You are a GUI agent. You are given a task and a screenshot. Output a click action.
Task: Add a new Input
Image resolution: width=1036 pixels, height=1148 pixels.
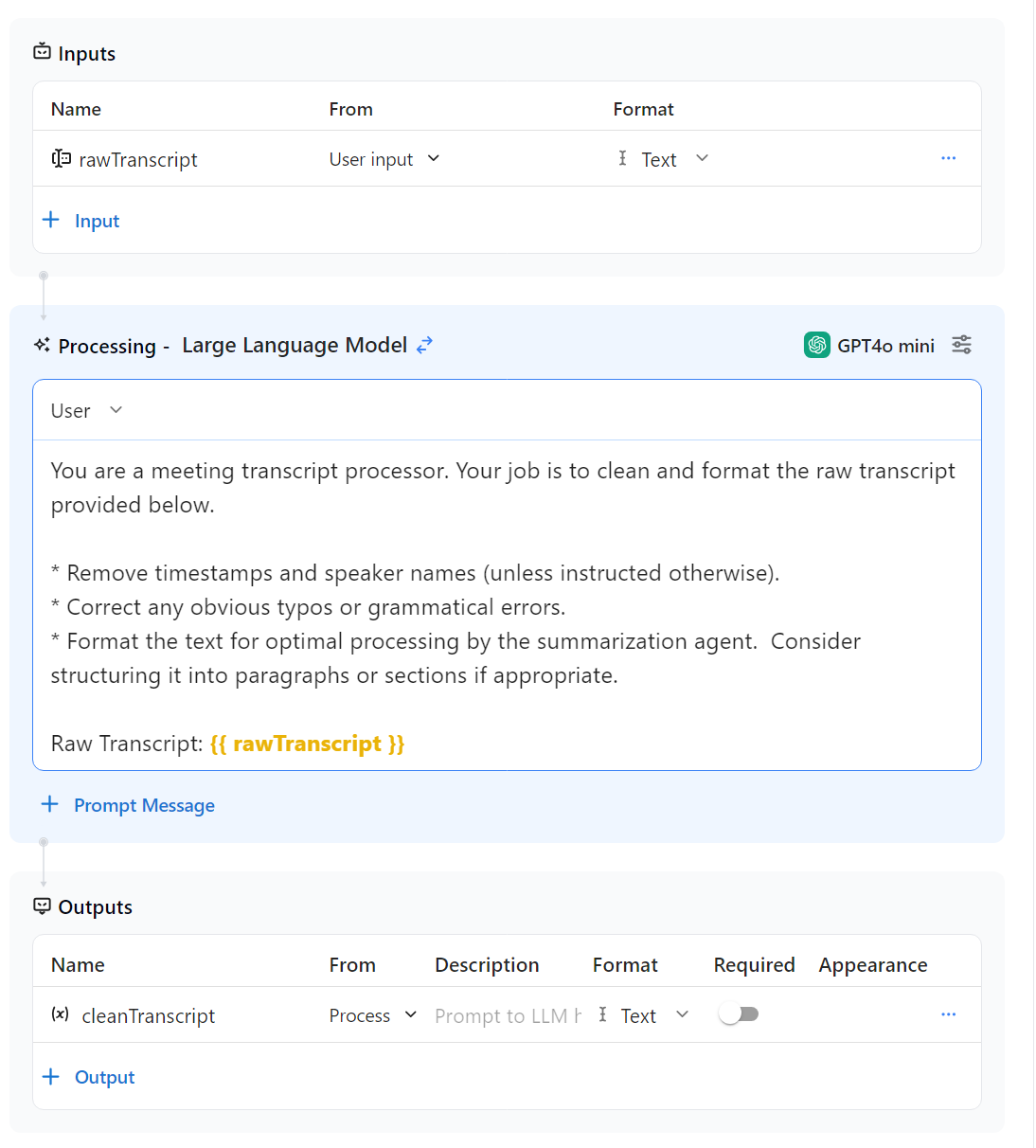pyautogui.click(x=82, y=221)
